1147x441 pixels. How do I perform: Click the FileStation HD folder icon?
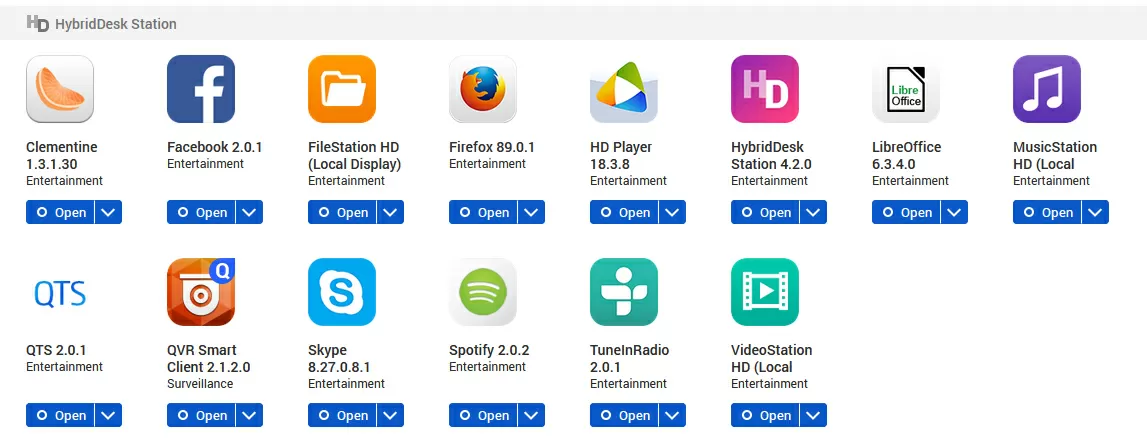click(x=342, y=89)
